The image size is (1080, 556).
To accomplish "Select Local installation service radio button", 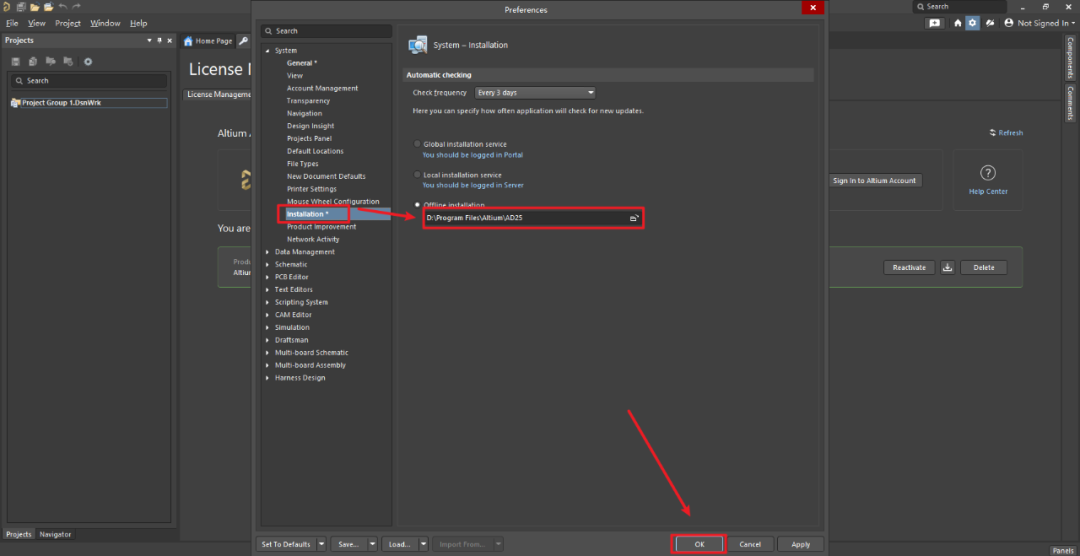I will click(417, 175).
